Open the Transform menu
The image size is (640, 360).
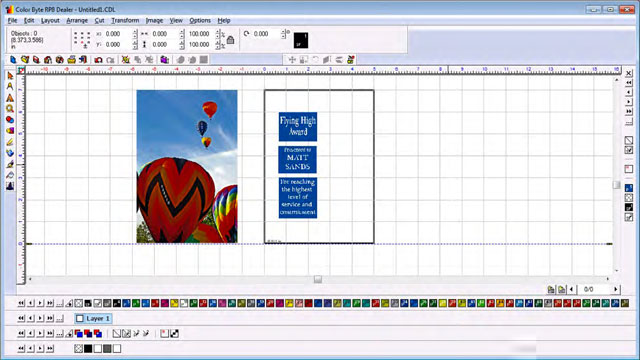125,20
